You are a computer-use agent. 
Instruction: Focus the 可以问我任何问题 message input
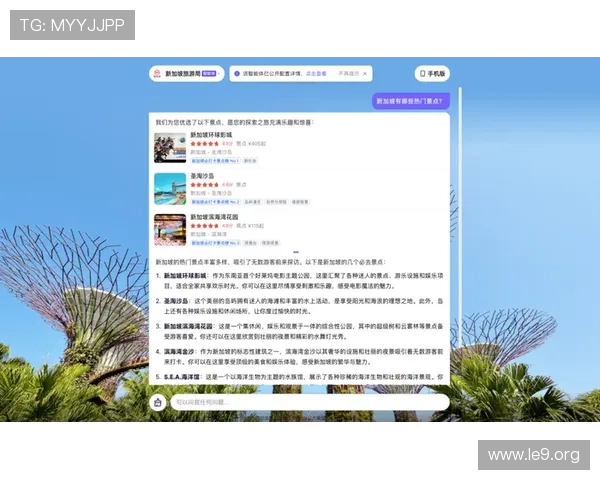pos(310,402)
